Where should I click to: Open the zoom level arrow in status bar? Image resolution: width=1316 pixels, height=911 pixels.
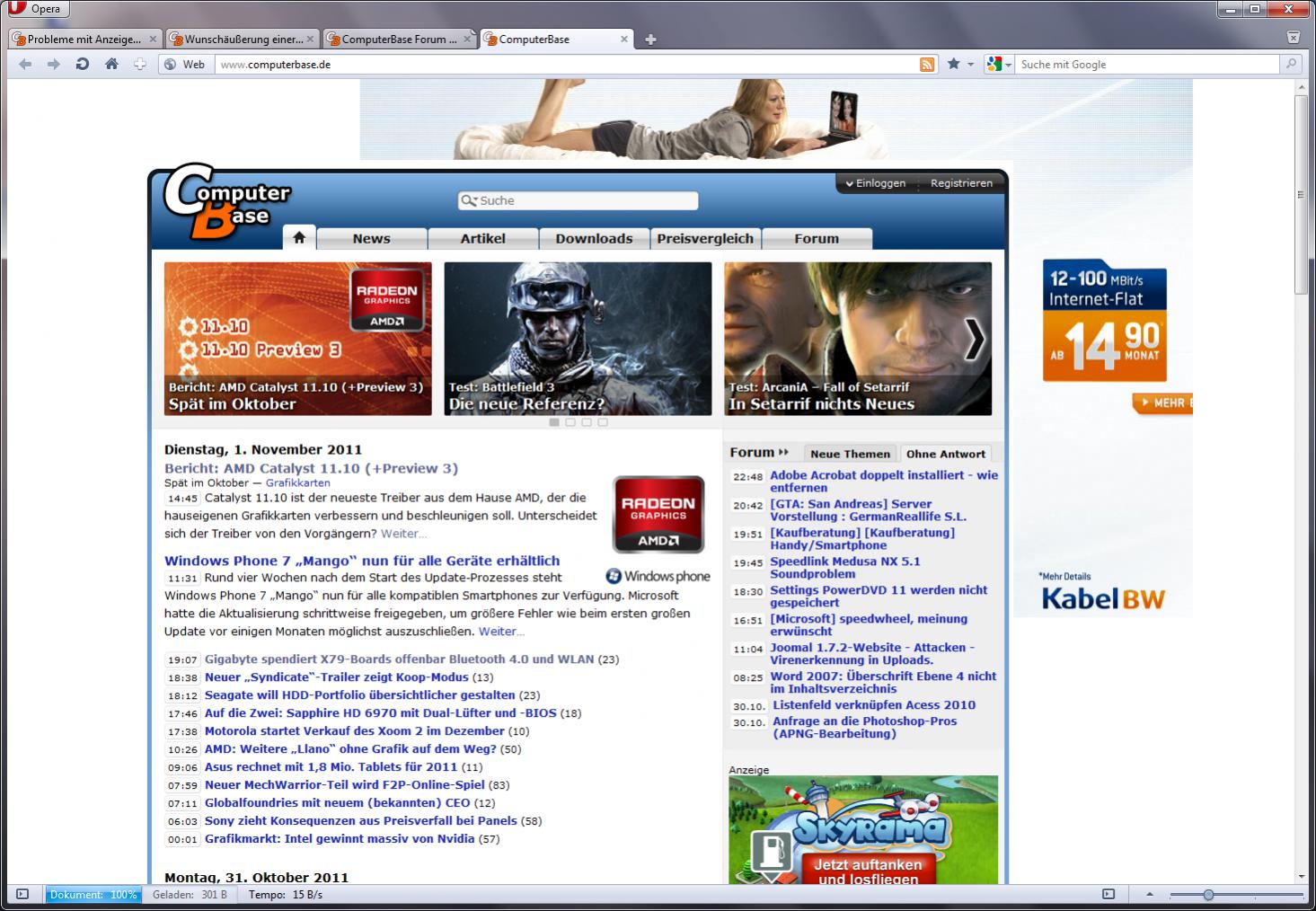coord(1150,895)
